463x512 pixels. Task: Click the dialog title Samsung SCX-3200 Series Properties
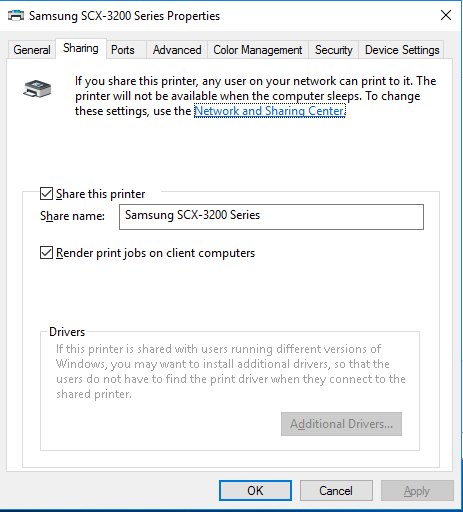124,16
